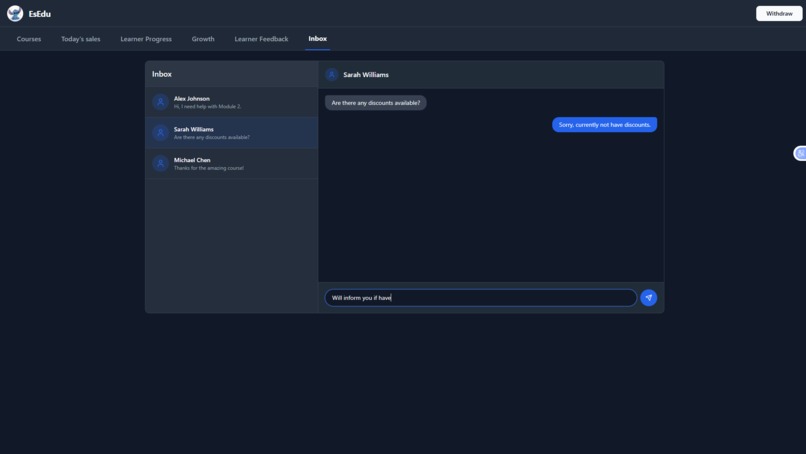The image size is (806, 454).
Task: Open the Courses tab
Action: click(29, 39)
